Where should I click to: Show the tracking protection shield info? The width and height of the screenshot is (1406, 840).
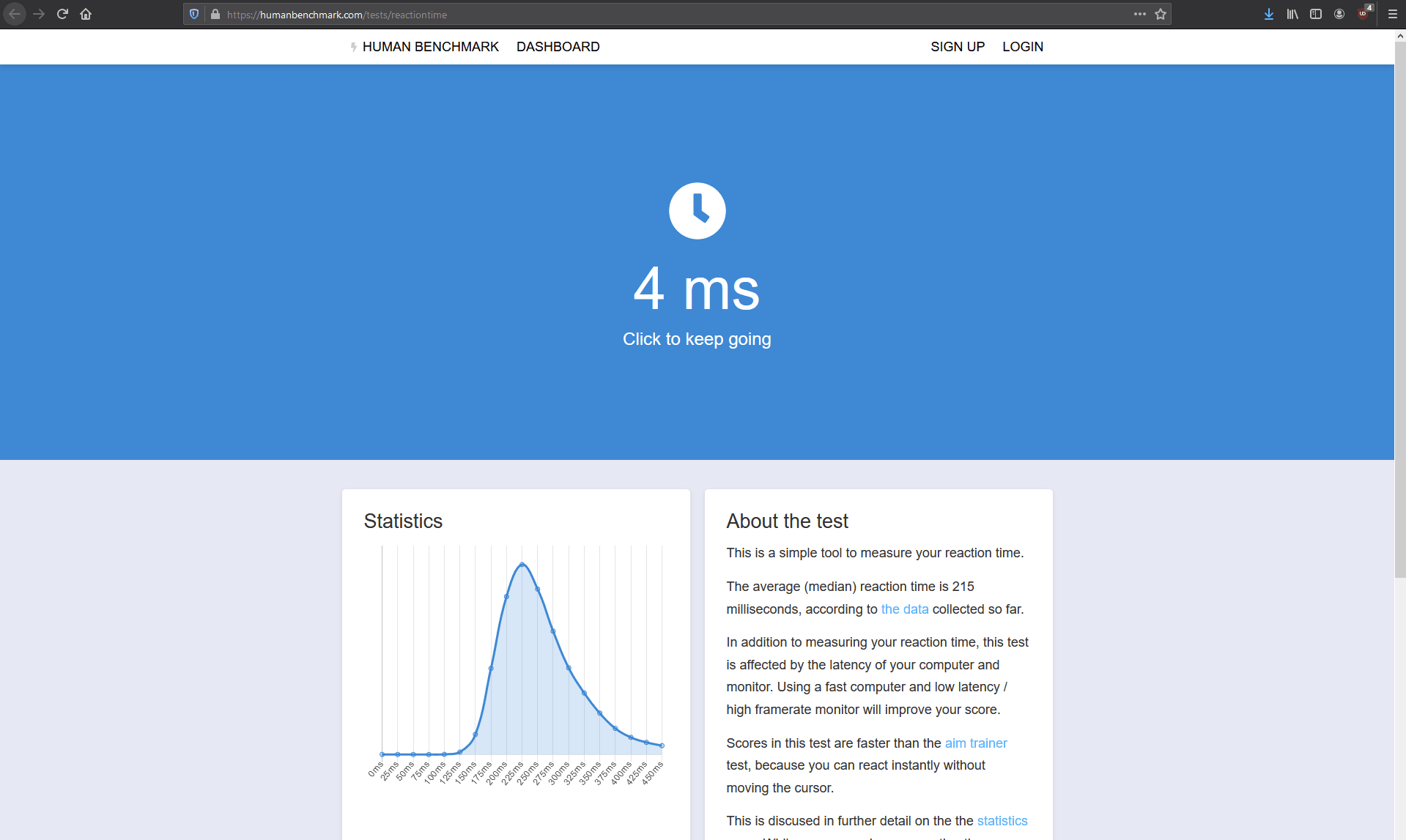coord(194,14)
